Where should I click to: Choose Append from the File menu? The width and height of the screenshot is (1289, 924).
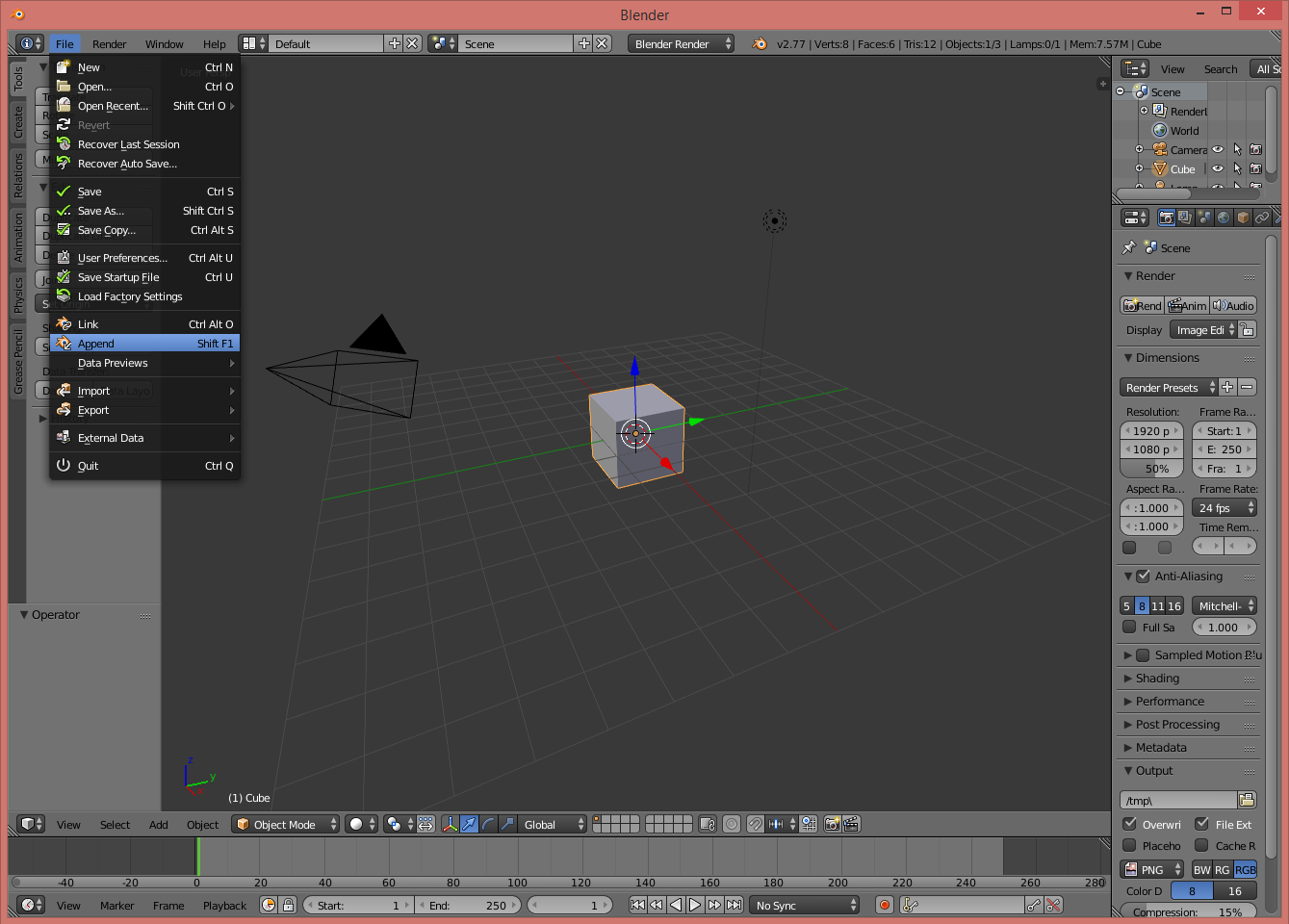coord(96,345)
